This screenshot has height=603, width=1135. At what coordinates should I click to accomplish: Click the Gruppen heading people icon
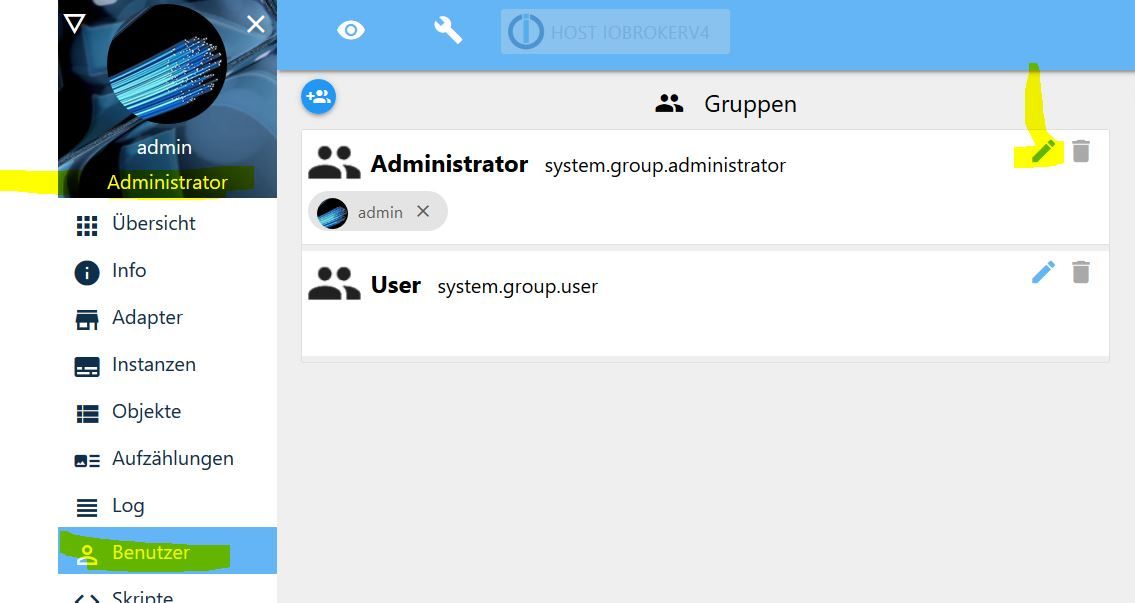tap(669, 104)
